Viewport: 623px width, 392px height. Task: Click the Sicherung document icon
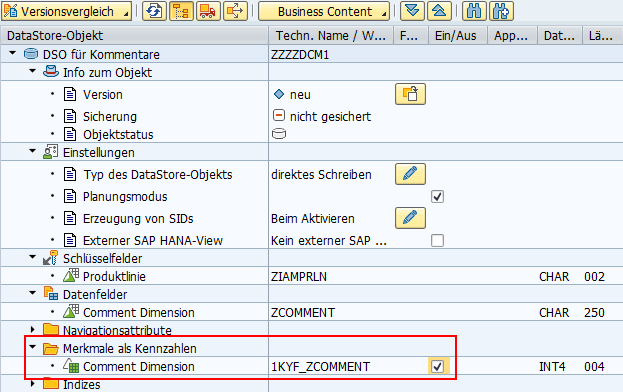click(x=70, y=116)
